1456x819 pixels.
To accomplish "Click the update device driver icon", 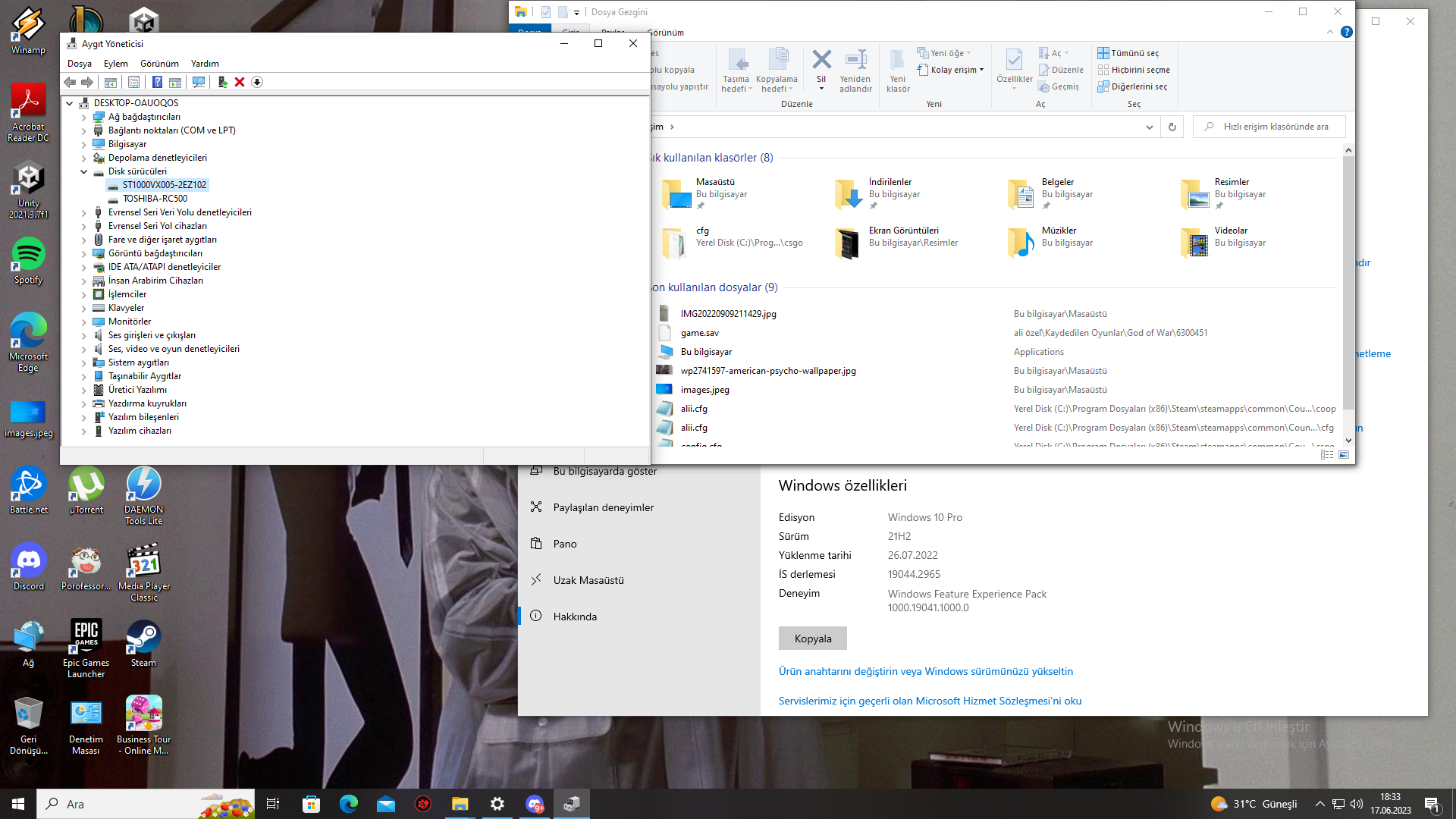I will tap(222, 82).
